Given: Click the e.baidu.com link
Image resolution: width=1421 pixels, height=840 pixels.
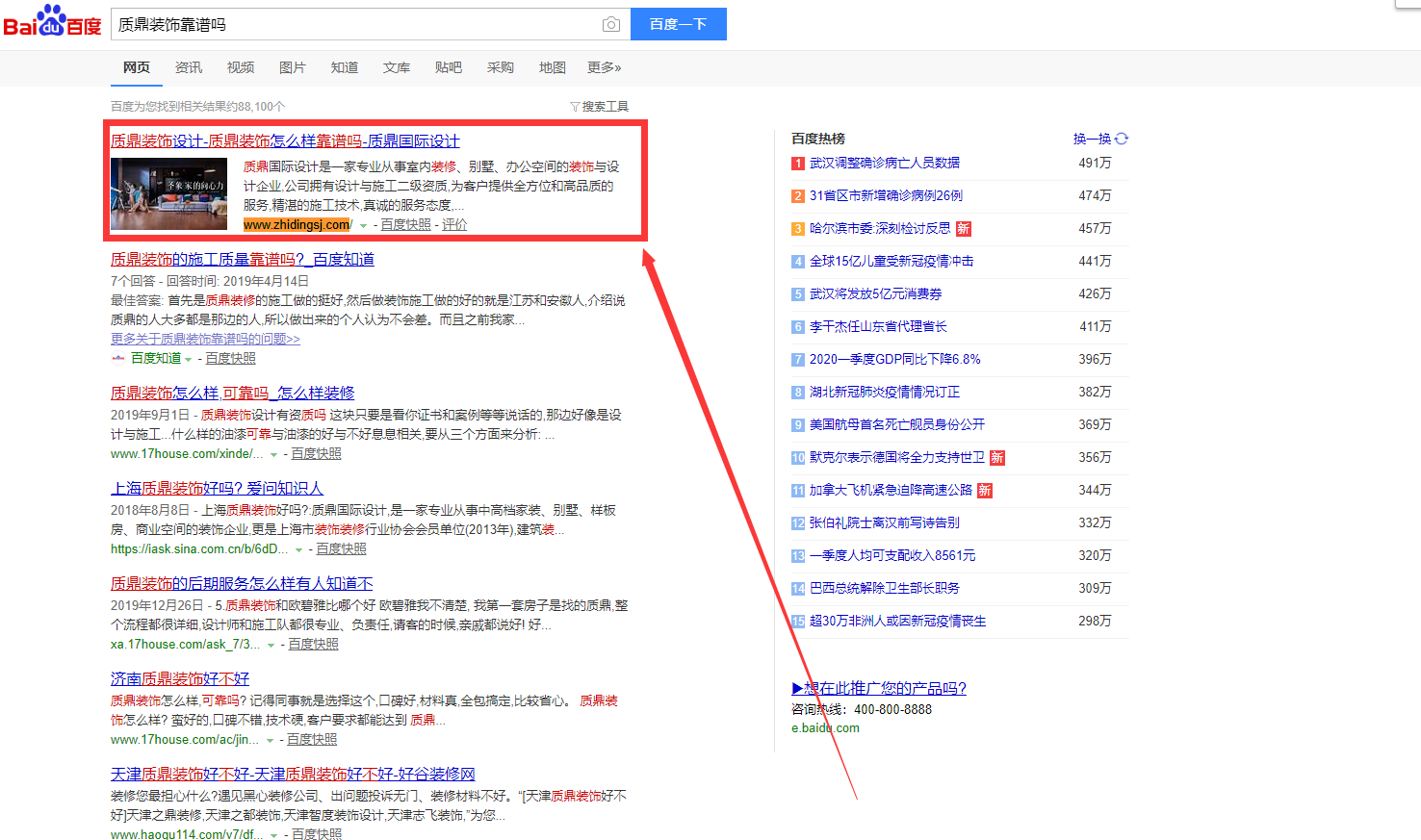Looking at the screenshot, I should tap(825, 728).
